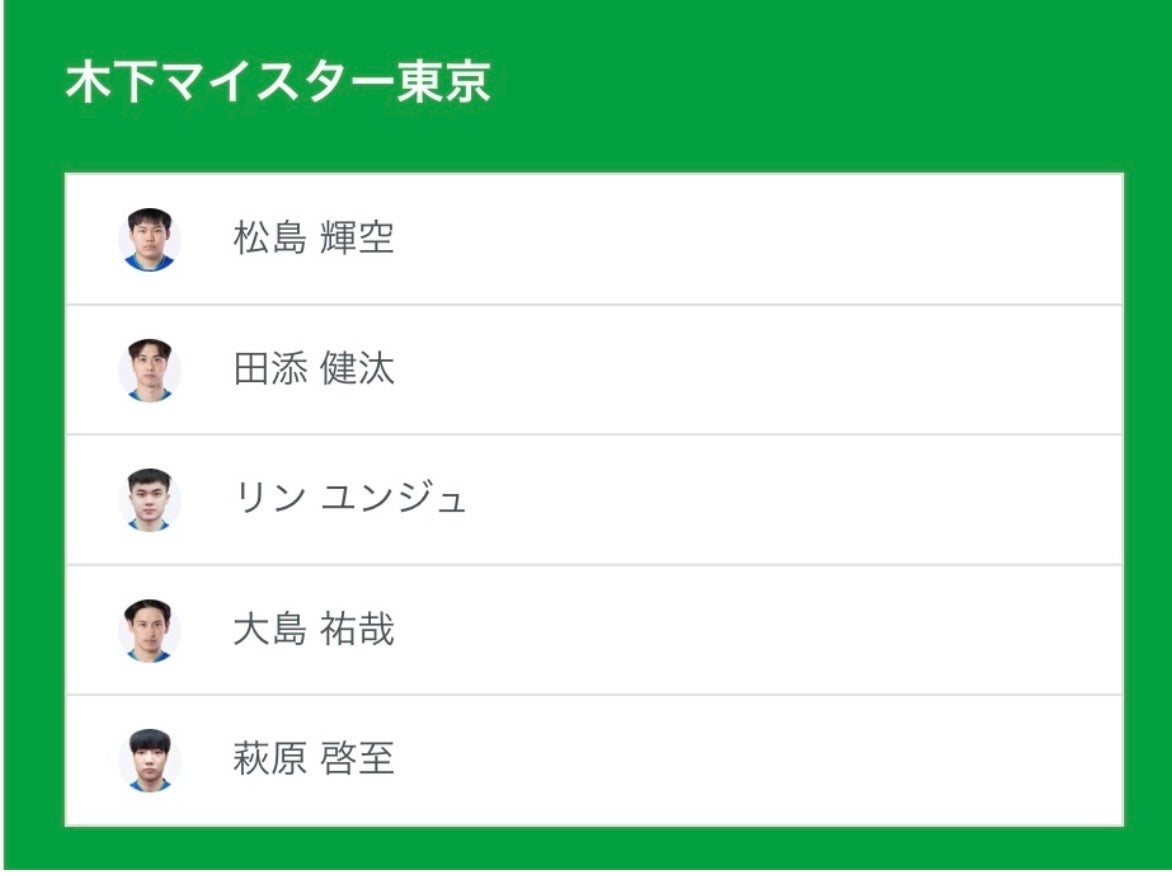Click the team title 木下マイスター東京

click(x=278, y=83)
